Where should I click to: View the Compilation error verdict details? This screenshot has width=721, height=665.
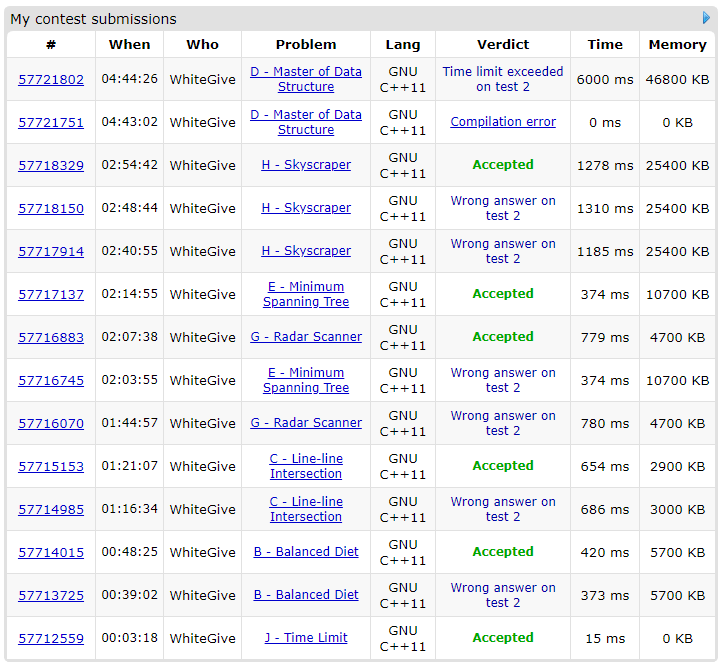pyautogui.click(x=503, y=122)
